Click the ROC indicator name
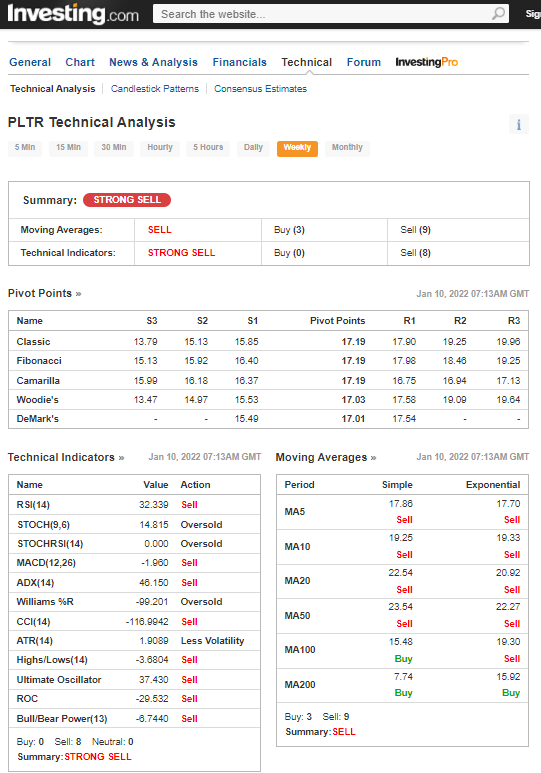Image resolution: width=541 pixels, height=773 pixels. pos(27,699)
